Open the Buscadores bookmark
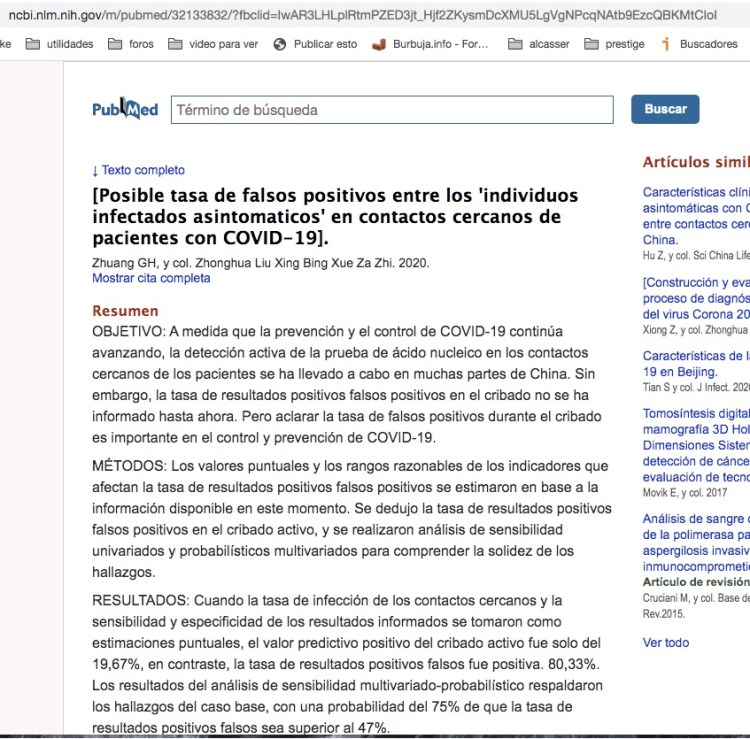The width and height of the screenshot is (750, 739). 707,44
